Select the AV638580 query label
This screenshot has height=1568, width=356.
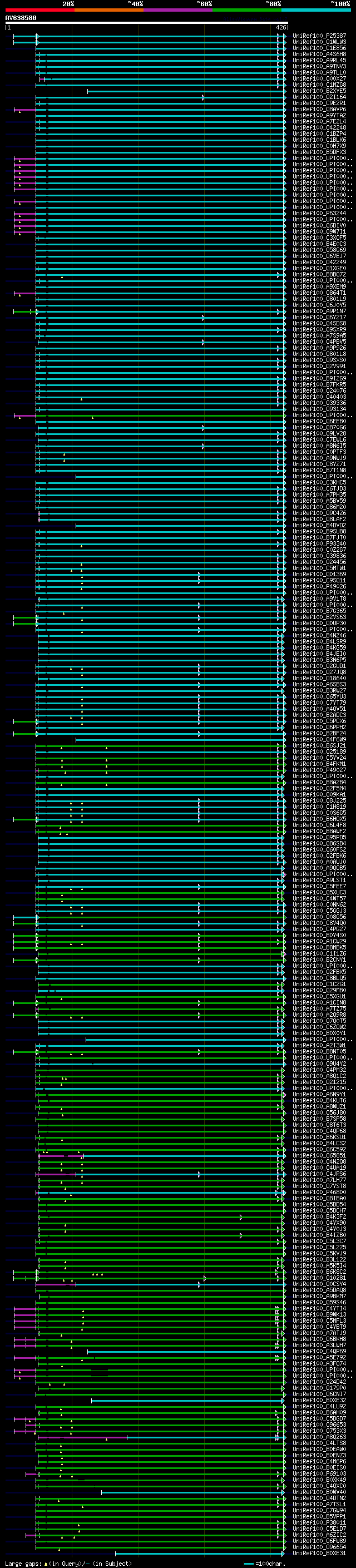21,18
